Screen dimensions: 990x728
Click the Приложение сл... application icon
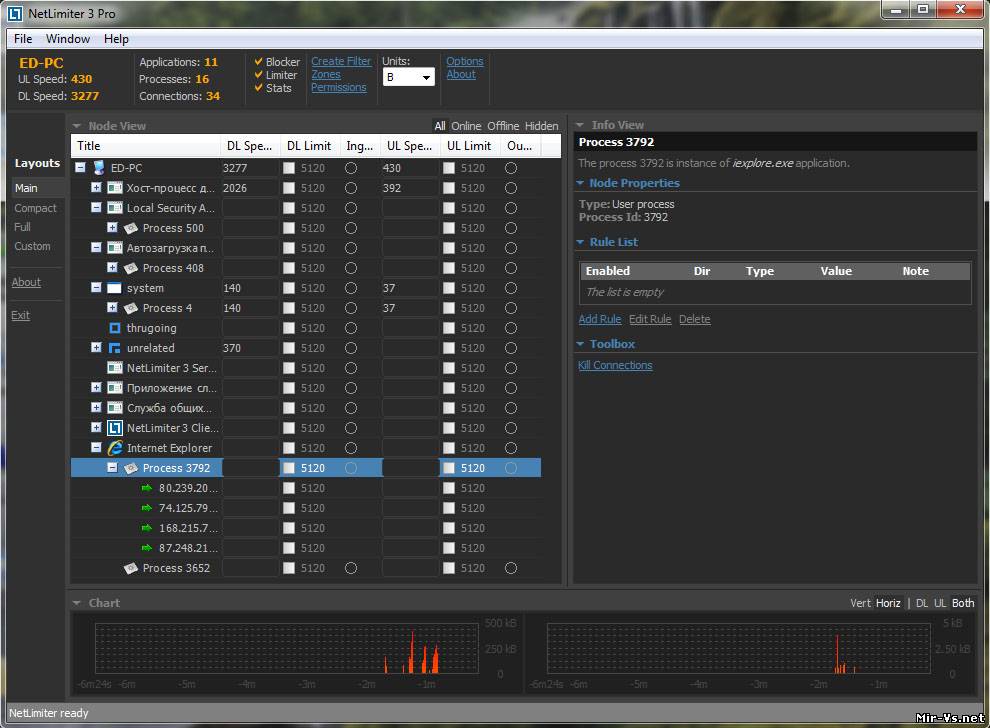115,388
